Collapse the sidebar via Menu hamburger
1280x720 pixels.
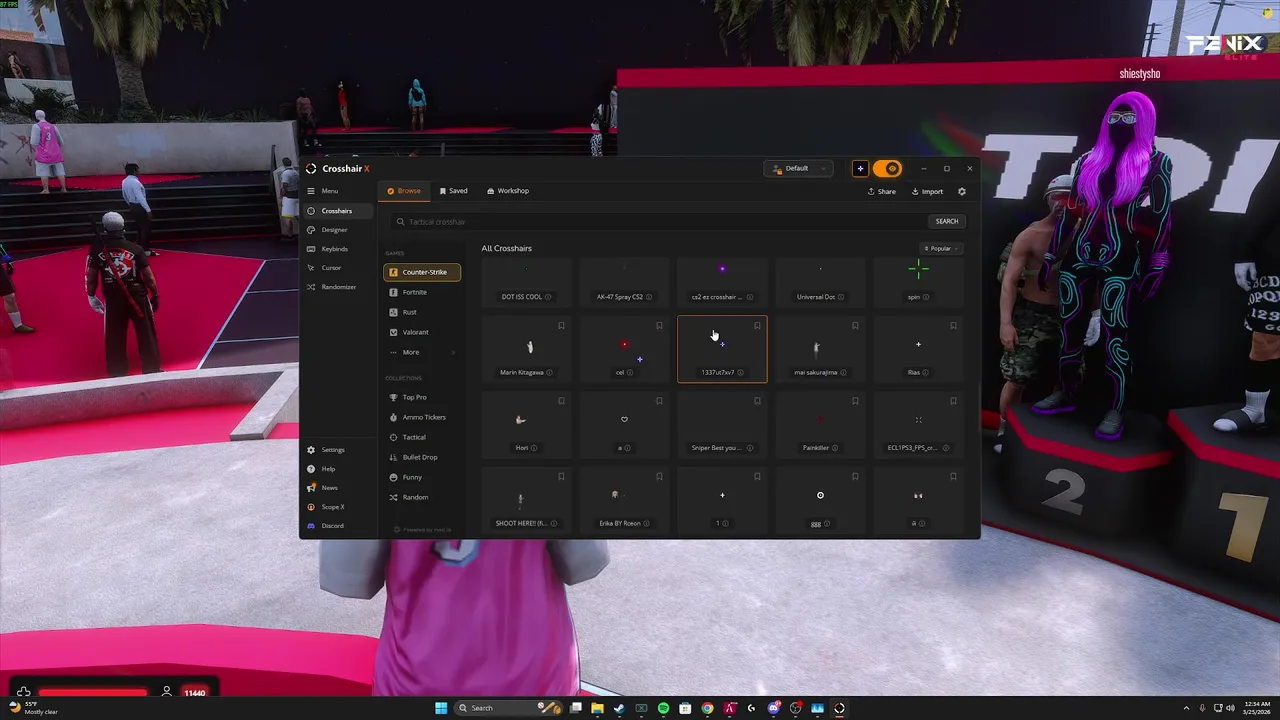click(311, 191)
